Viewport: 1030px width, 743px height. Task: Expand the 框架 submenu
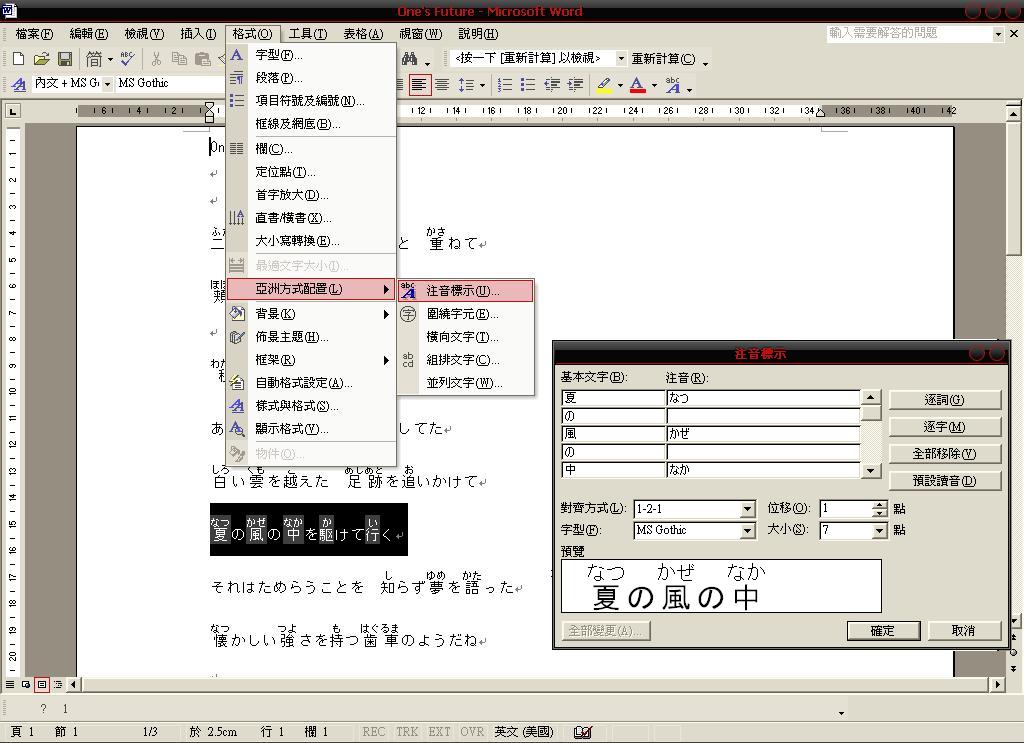(x=311, y=360)
